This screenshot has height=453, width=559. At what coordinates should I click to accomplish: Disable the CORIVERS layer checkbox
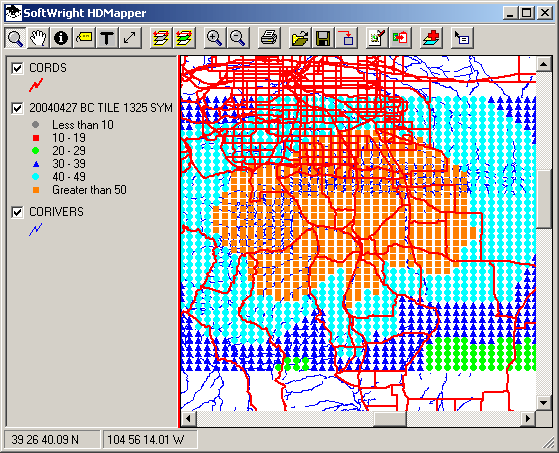point(17,212)
